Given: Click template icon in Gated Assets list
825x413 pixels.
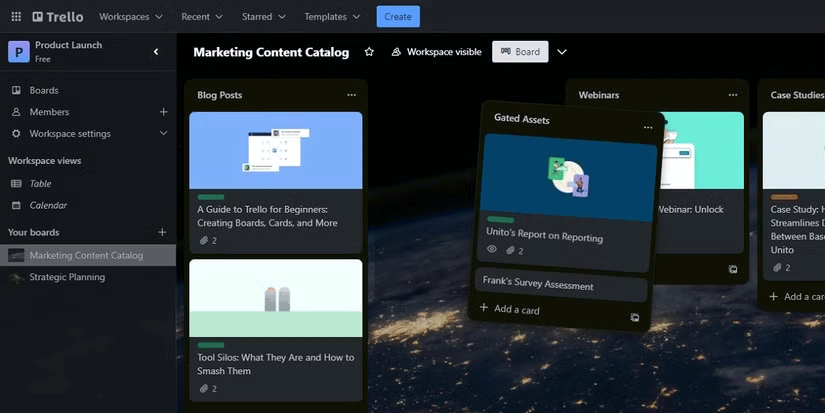Looking at the screenshot, I should click(x=635, y=318).
